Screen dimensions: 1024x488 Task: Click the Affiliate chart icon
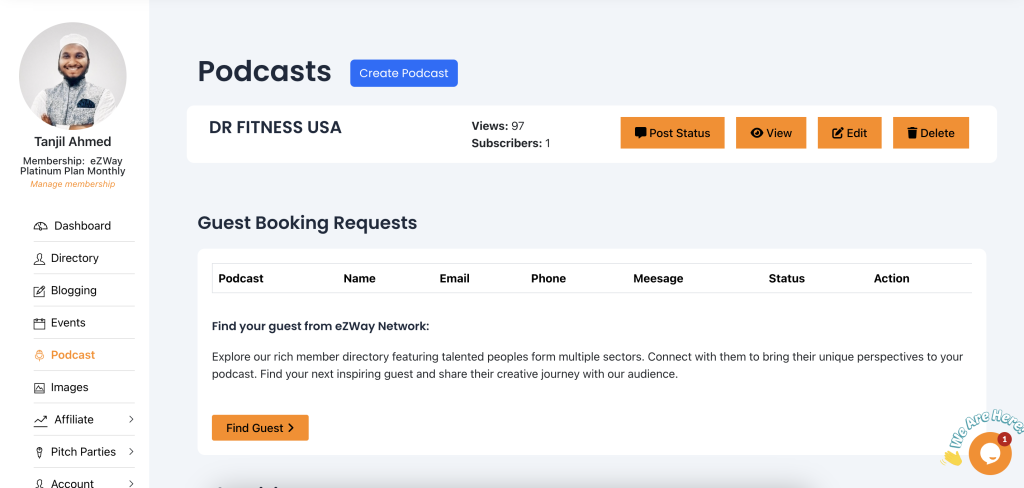click(40, 420)
